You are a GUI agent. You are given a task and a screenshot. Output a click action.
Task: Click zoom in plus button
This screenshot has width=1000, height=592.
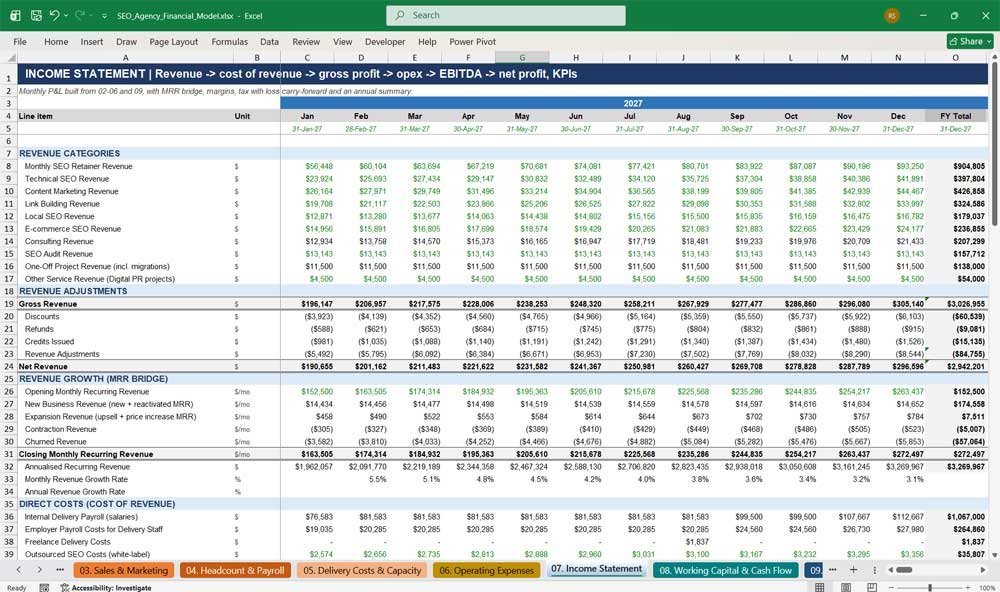point(969,588)
